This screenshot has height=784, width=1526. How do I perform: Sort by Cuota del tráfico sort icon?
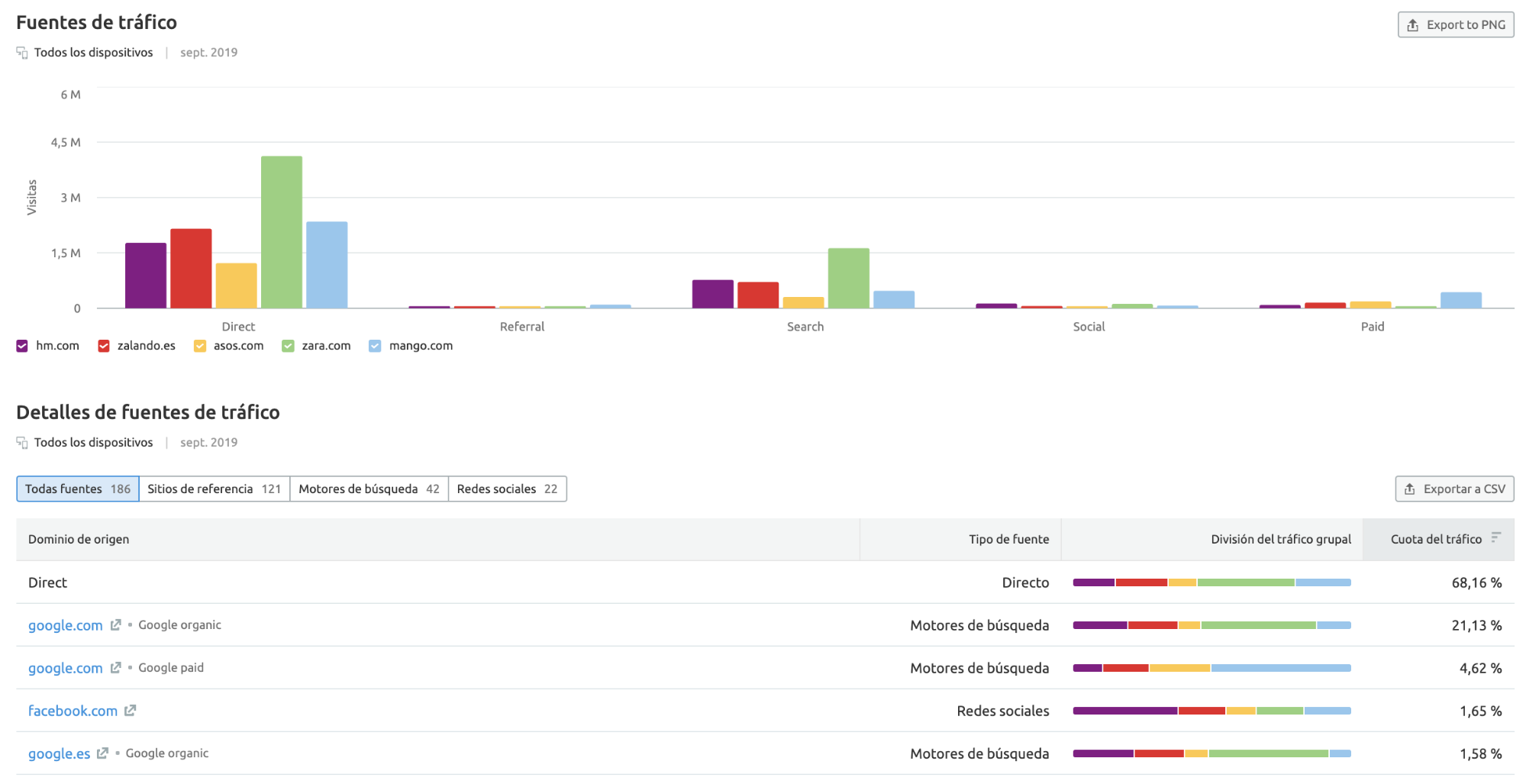tap(1495, 538)
